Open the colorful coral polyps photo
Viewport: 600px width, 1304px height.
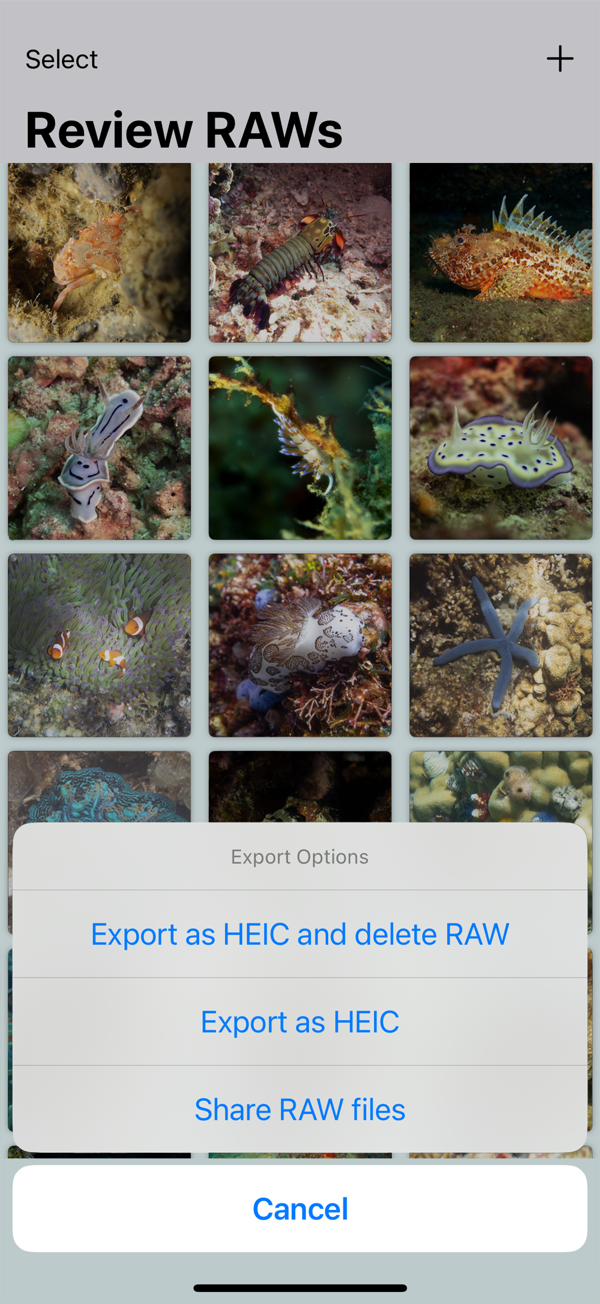501,787
